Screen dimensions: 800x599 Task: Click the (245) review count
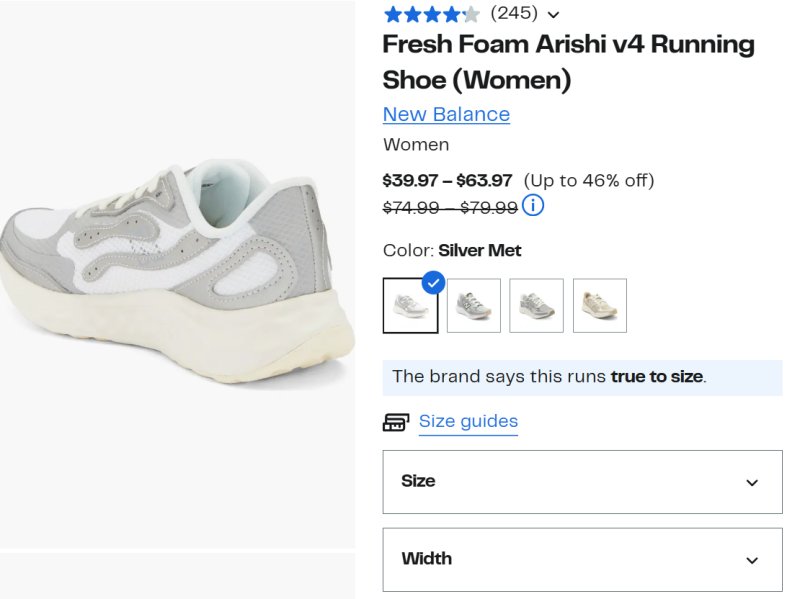coord(514,13)
